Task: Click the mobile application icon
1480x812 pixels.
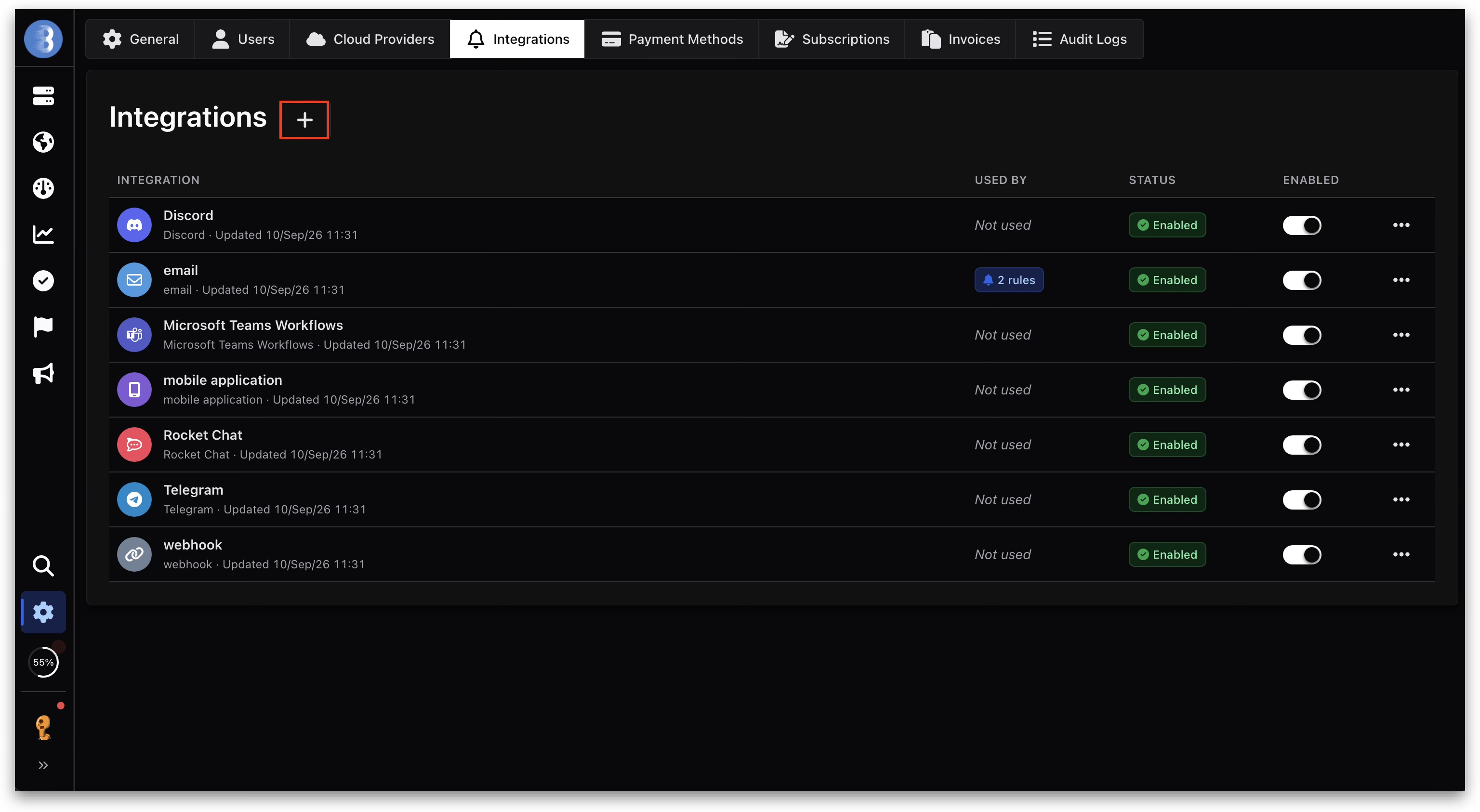Action: (134, 390)
